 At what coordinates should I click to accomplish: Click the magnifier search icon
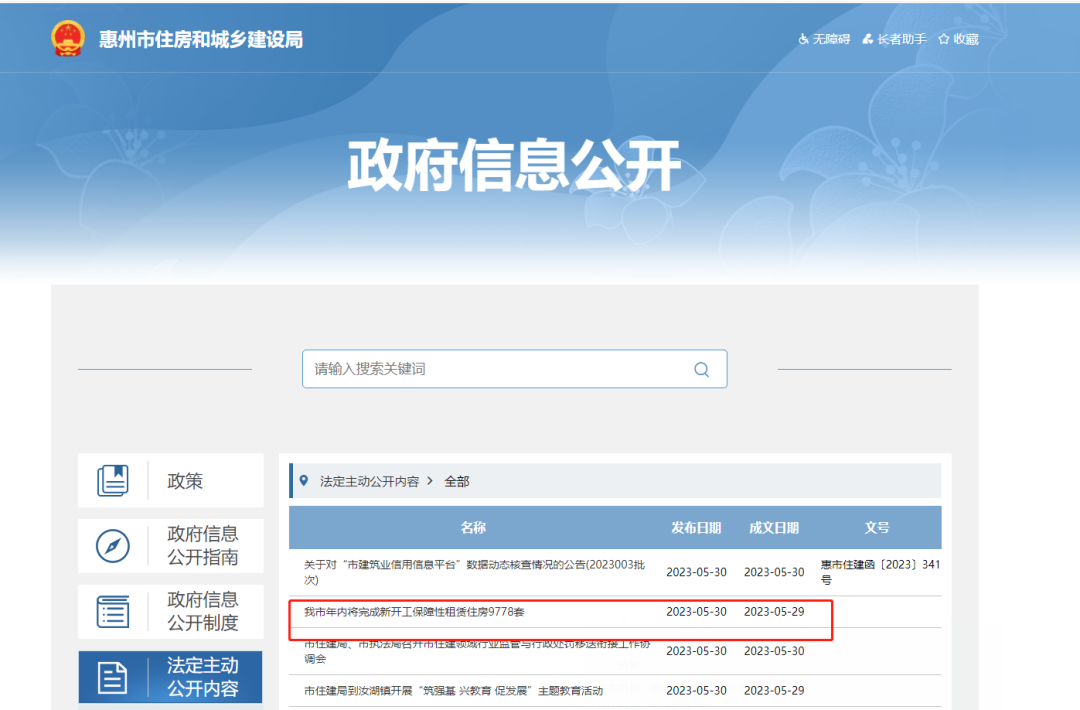tap(701, 370)
